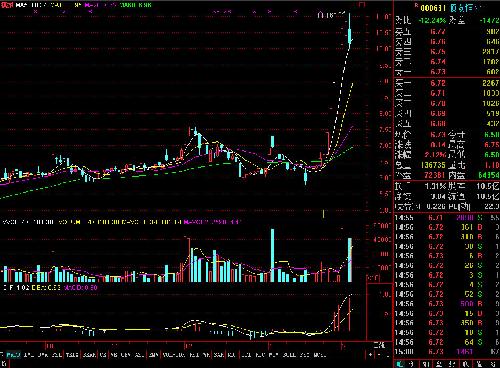The width and height of the screenshot is (500, 368).
Task: Click the minus zoom button below chart
Action: pos(379,355)
